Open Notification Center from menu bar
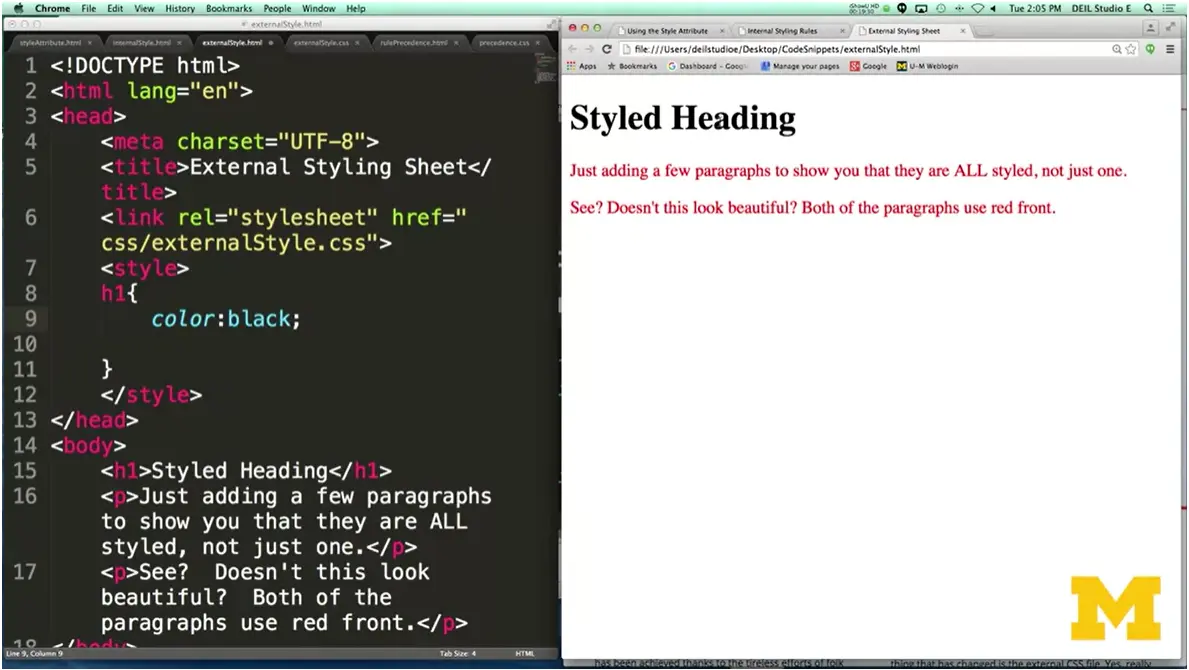 coord(1171,8)
